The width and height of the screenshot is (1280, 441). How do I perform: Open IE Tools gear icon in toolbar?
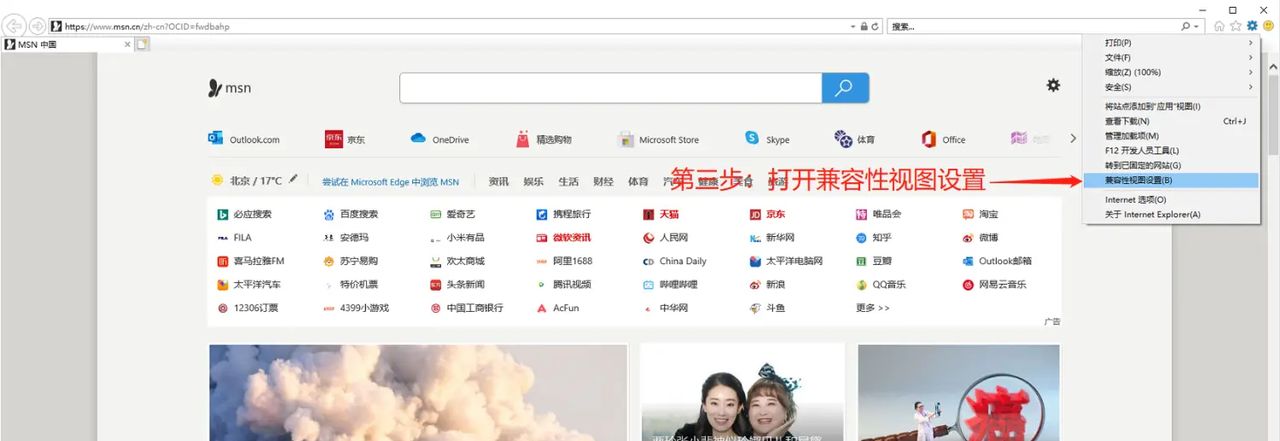1252,26
